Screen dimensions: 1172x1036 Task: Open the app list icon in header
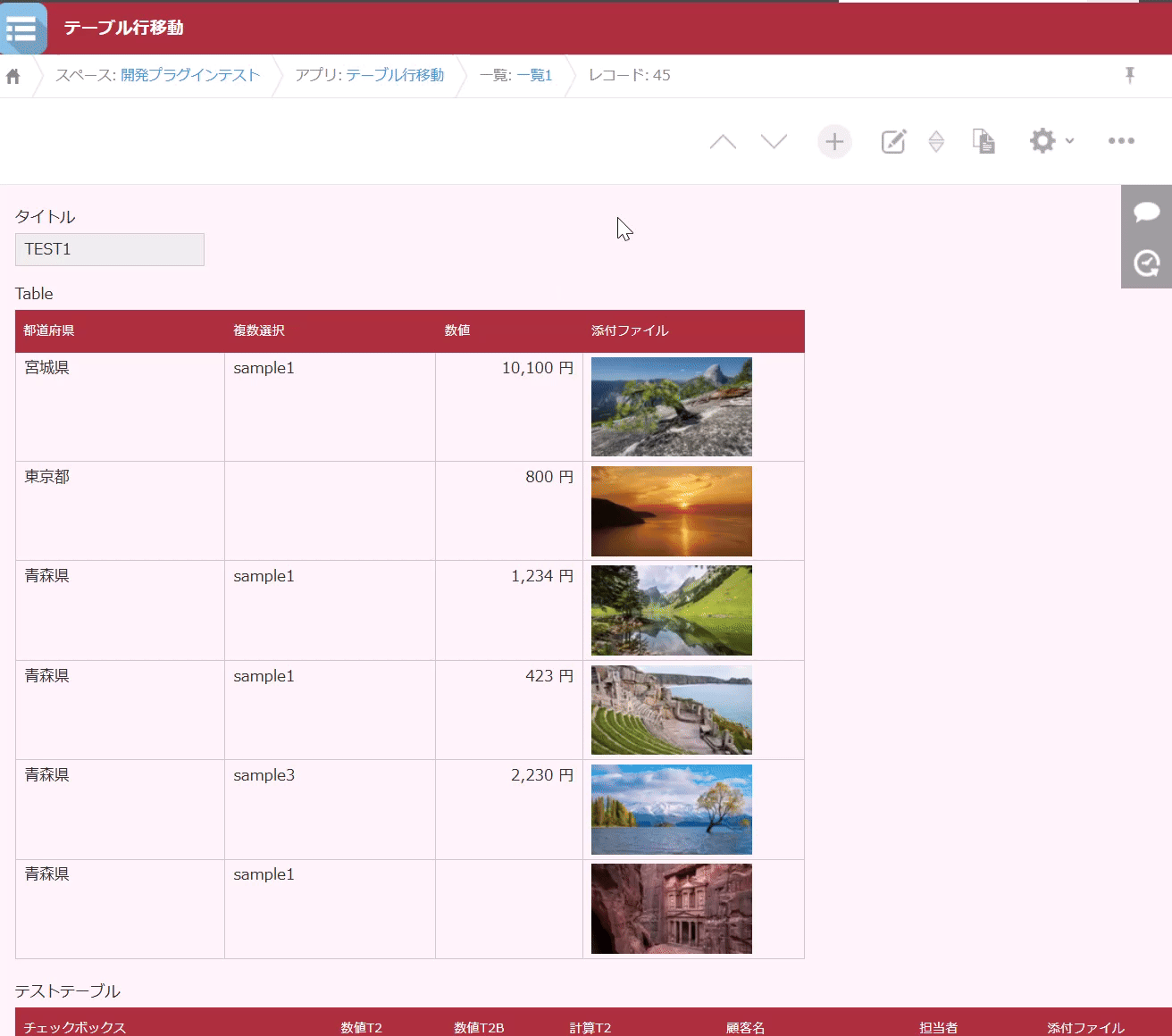22,29
